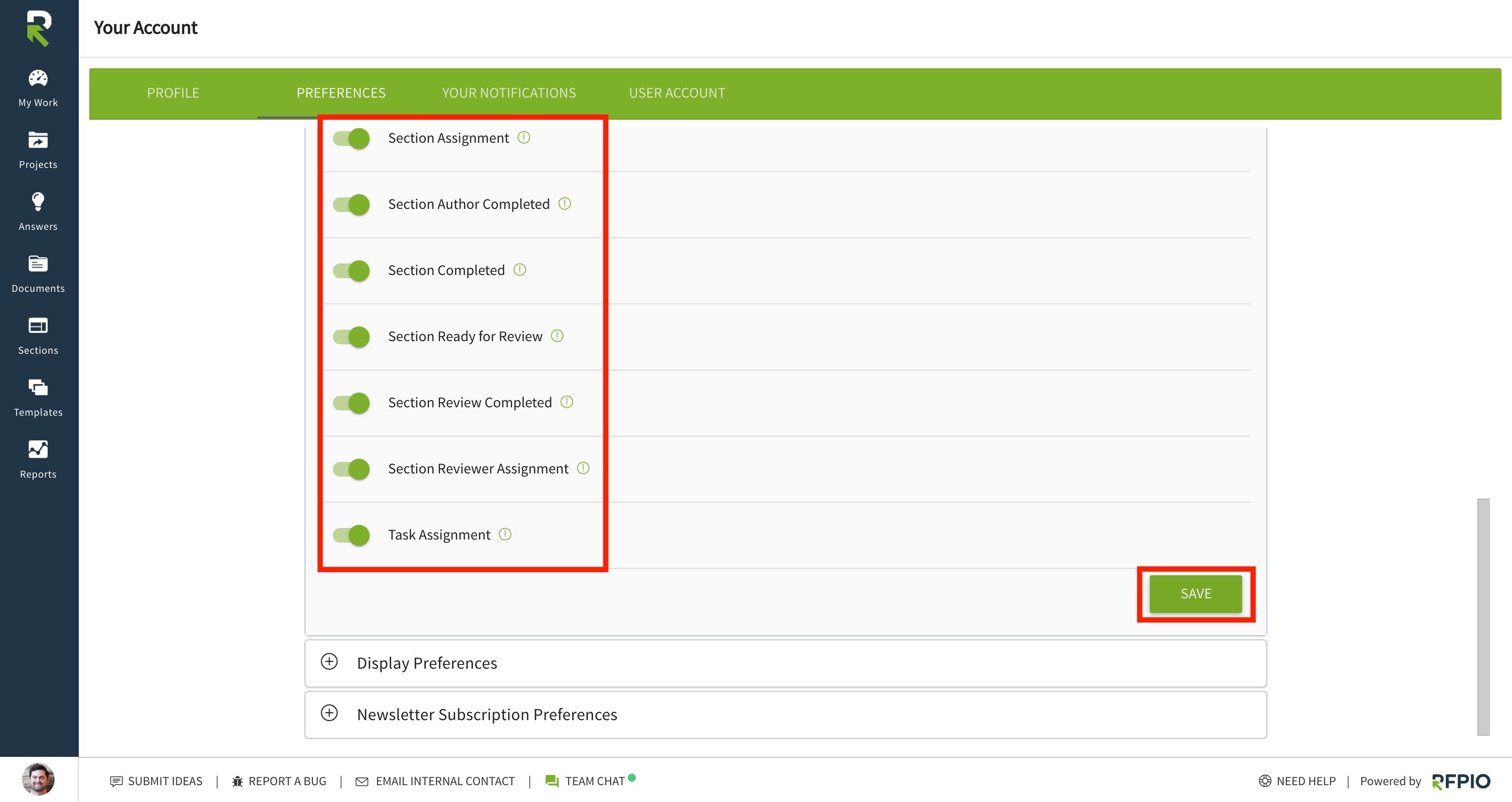Screen dimensions: 1512x802
Task: Click the Newsletter Subscription Preferences heading text
Action: 487,714
